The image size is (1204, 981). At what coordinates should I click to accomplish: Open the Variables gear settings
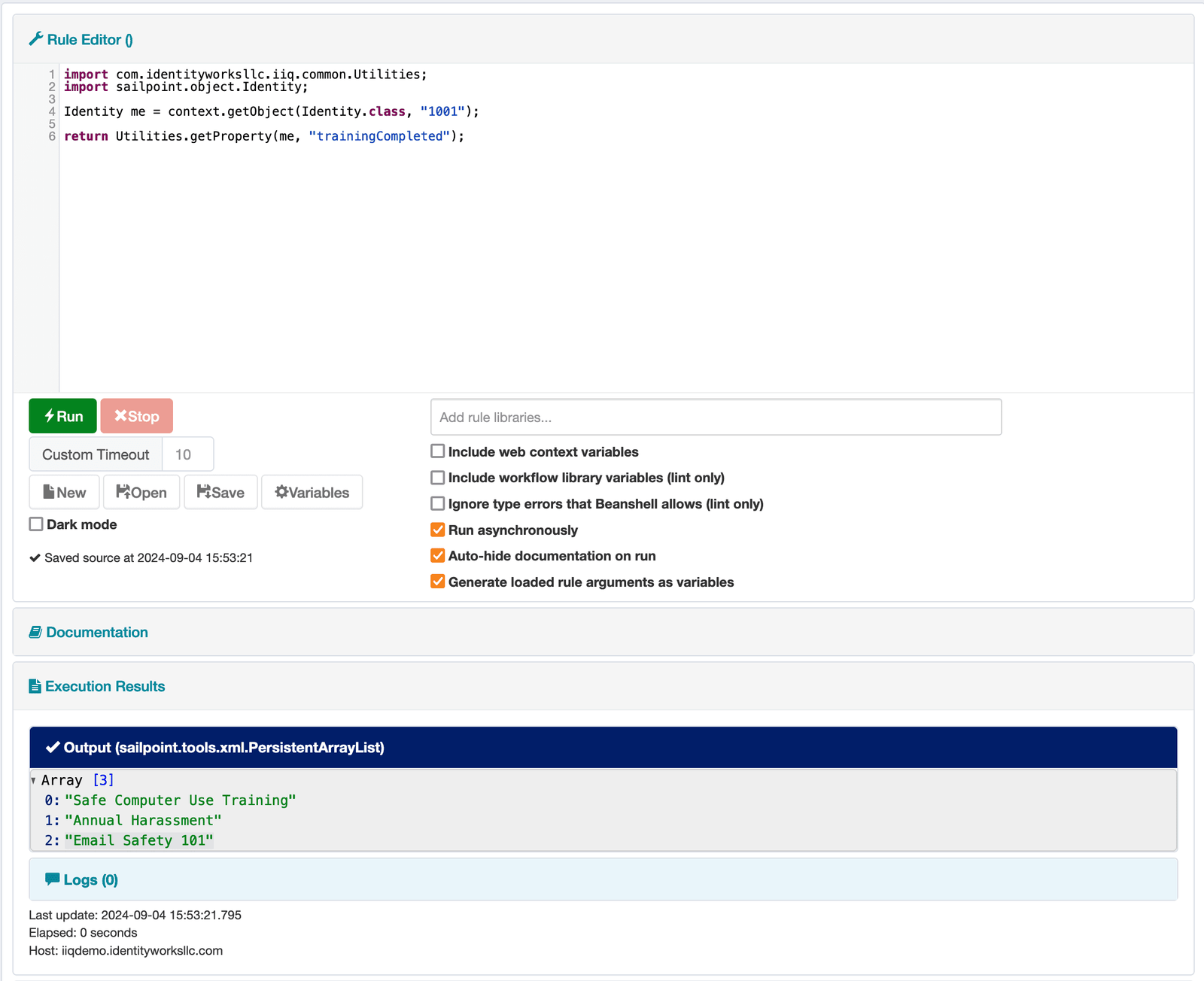pyautogui.click(x=312, y=492)
